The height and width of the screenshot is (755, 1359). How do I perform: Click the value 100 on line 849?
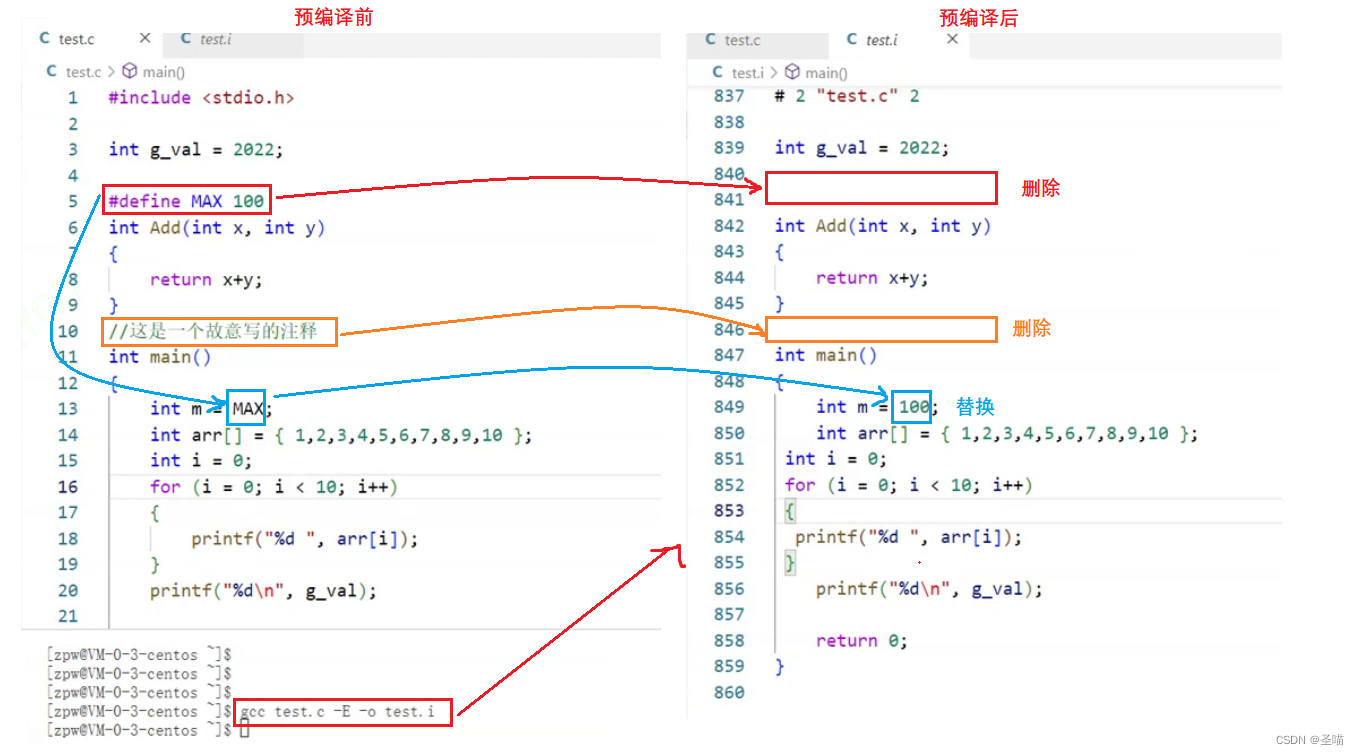(913, 407)
